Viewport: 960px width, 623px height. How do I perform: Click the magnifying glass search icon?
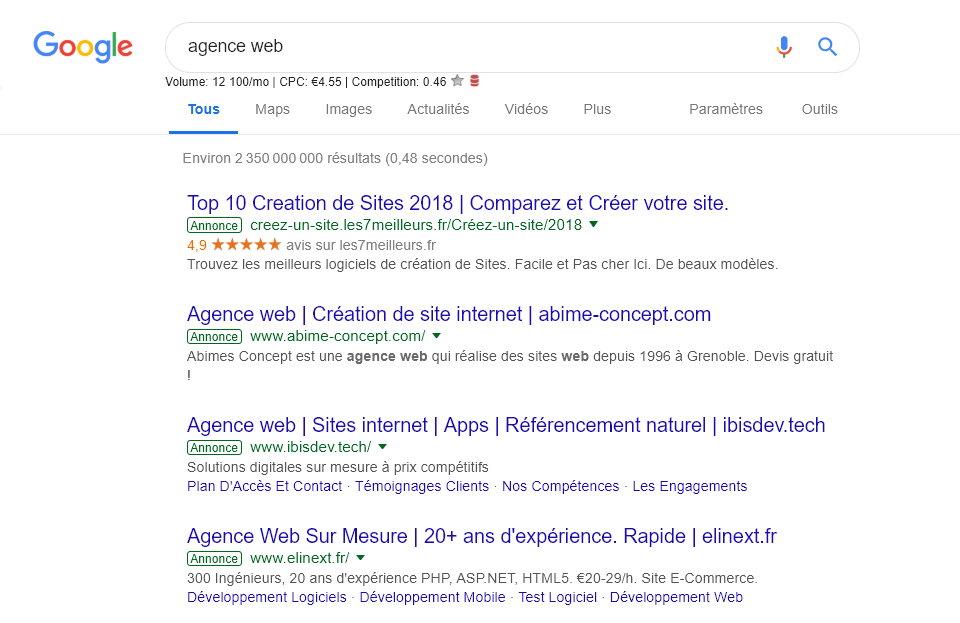pyautogui.click(x=827, y=47)
